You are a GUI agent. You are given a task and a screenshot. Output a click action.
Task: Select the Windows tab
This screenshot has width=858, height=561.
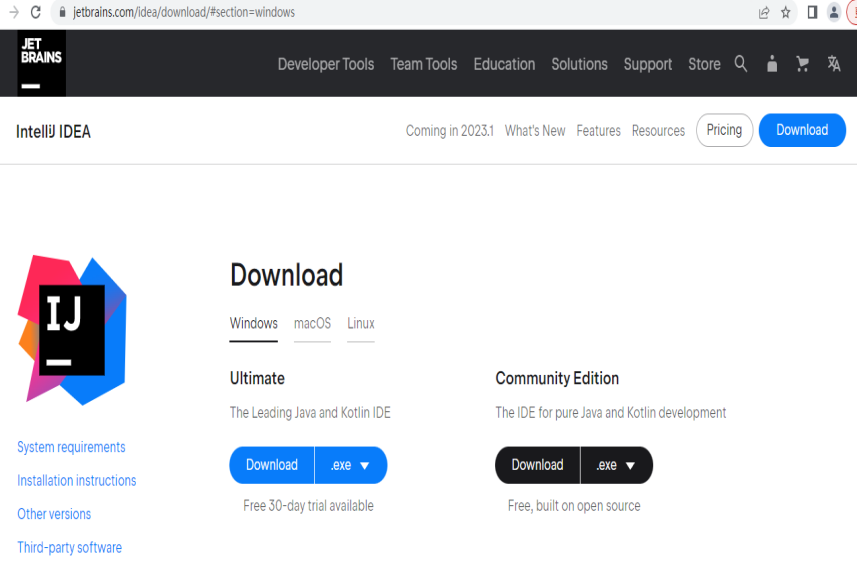tap(253, 323)
